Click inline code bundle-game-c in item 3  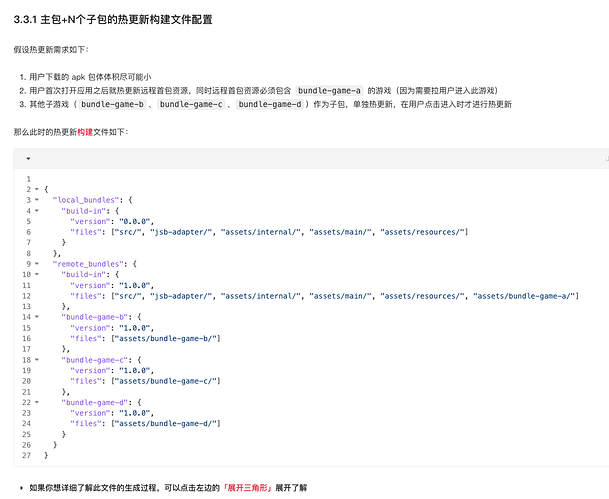click(191, 104)
